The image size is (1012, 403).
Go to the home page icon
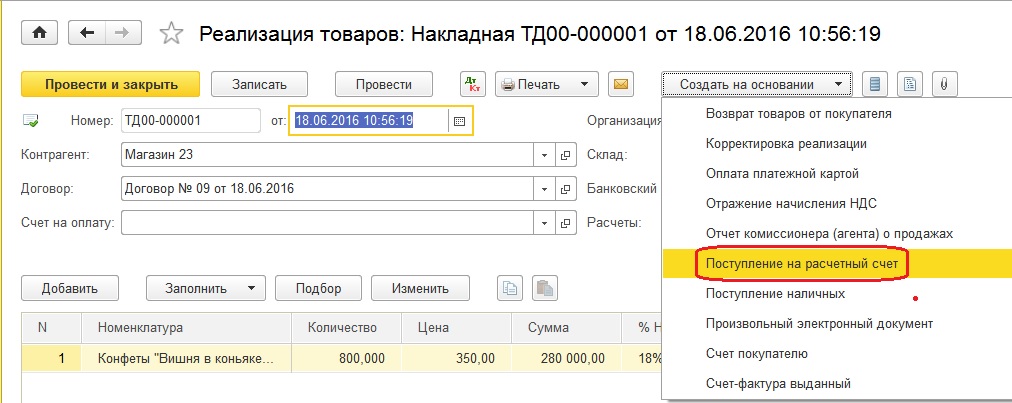click(x=40, y=32)
